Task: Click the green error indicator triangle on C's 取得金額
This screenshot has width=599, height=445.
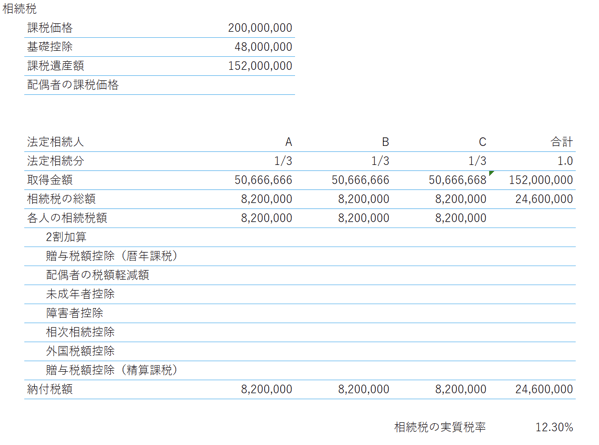Action: [x=491, y=173]
